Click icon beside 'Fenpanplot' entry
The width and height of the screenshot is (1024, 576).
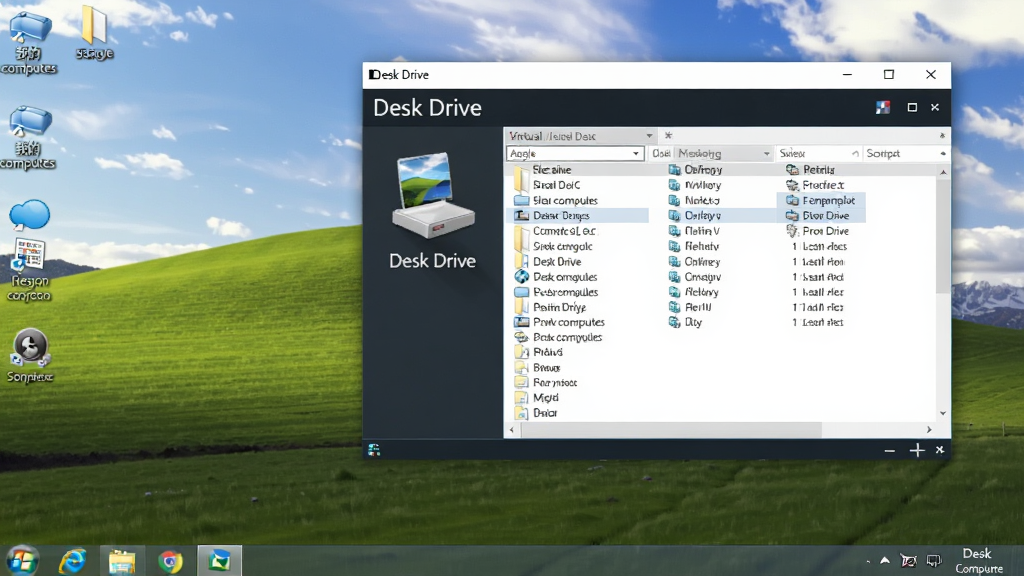(792, 200)
